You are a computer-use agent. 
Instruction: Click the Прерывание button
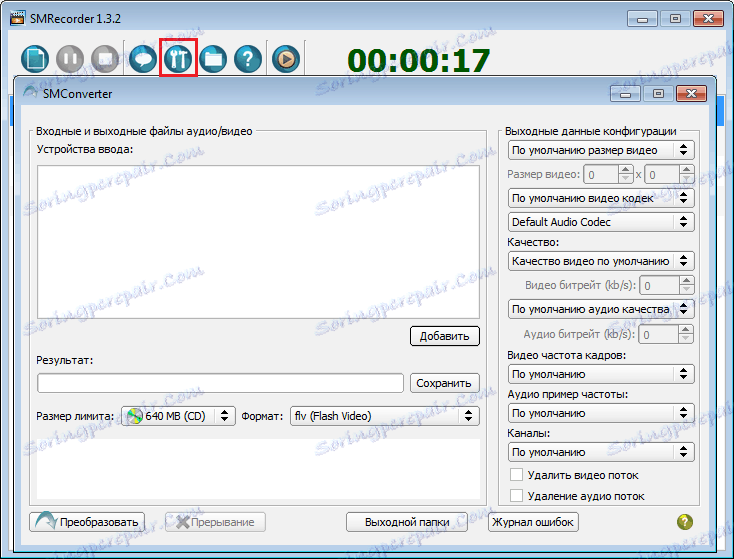(x=215, y=522)
